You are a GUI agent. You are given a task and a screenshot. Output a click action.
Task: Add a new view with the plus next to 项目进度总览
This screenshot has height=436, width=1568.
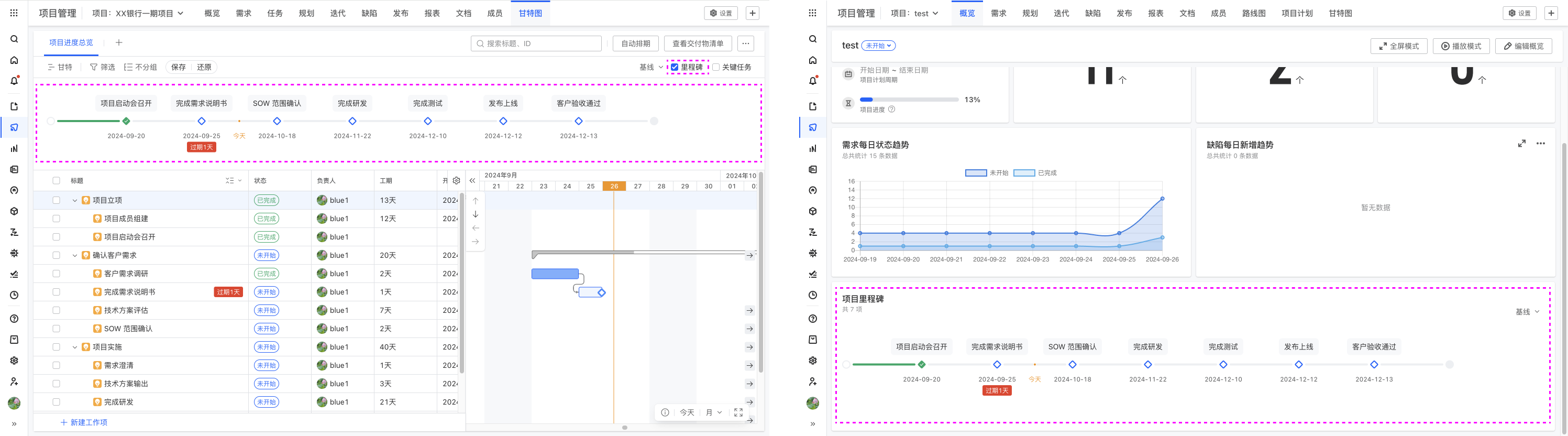[119, 42]
